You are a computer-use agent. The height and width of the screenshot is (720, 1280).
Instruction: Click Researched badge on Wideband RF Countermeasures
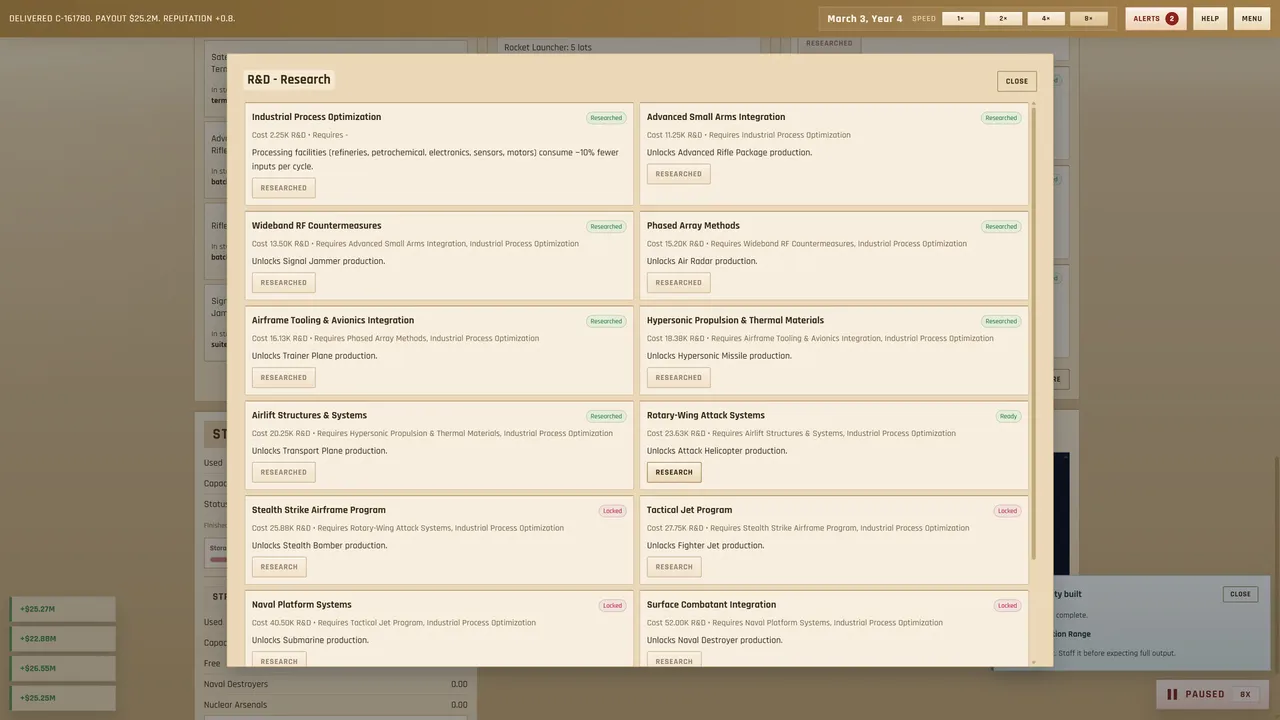[606, 227]
